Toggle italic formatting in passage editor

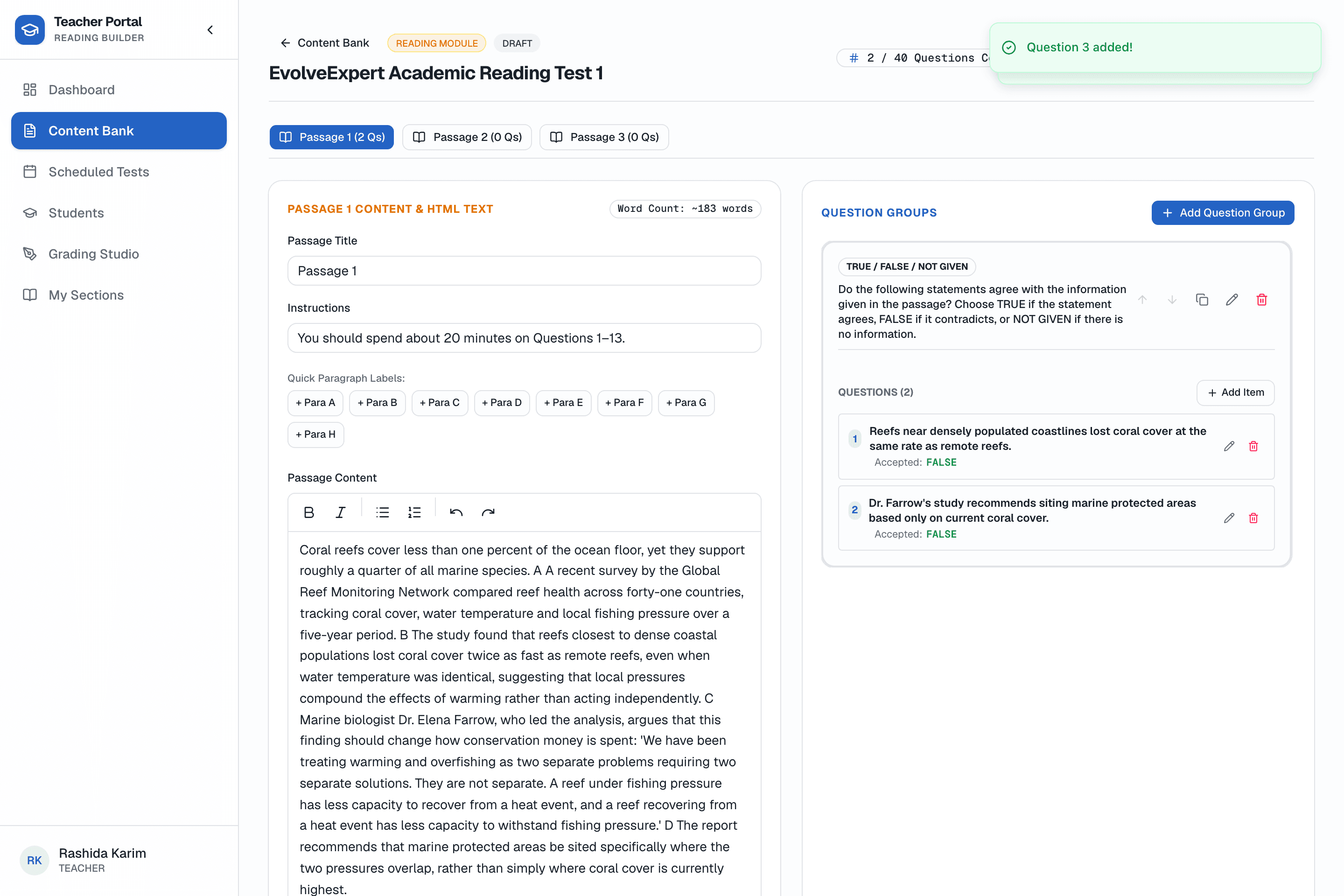(x=341, y=512)
